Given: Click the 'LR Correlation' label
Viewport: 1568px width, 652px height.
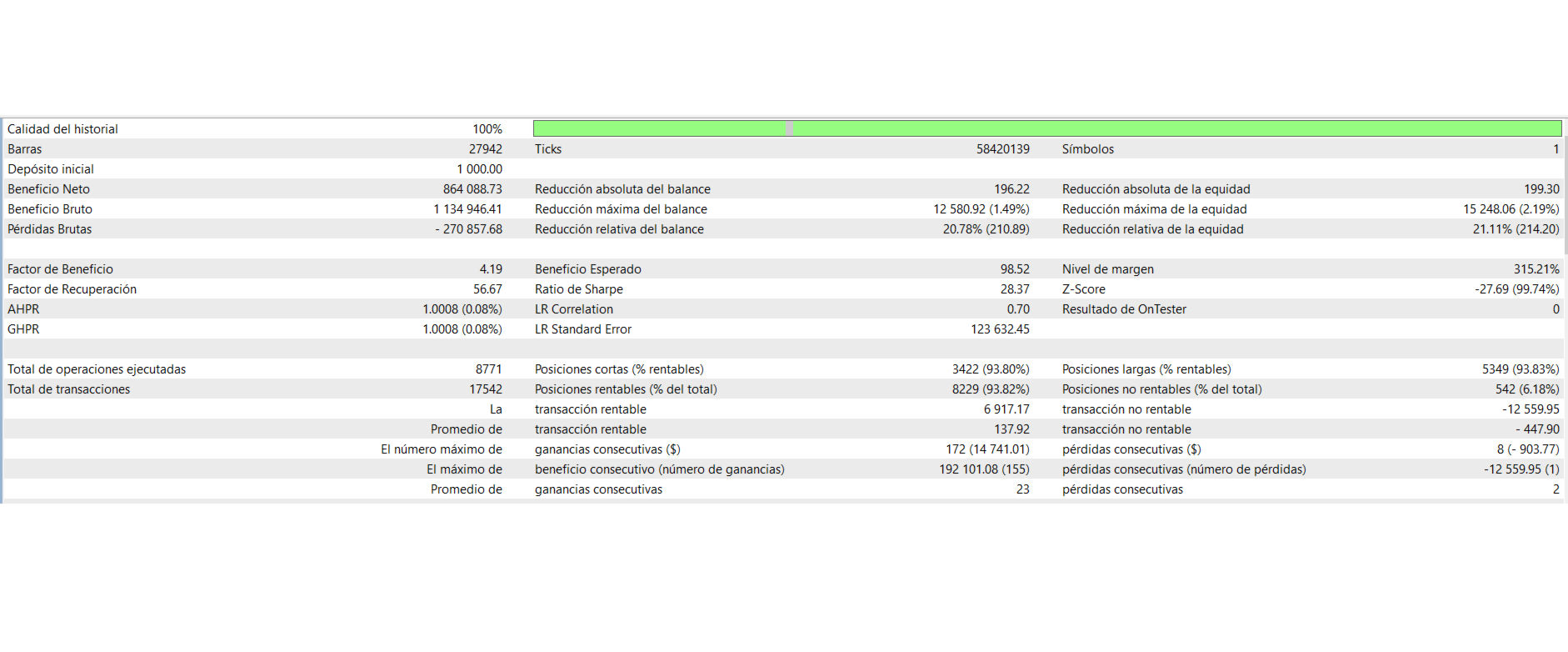Looking at the screenshot, I should [574, 309].
